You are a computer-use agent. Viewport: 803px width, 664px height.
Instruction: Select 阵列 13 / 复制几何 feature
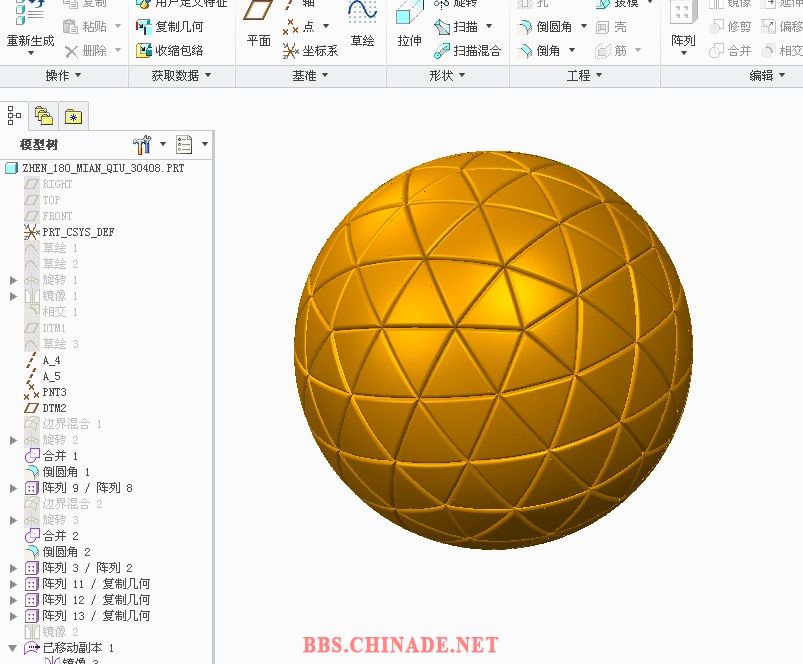pyautogui.click(x=88, y=616)
